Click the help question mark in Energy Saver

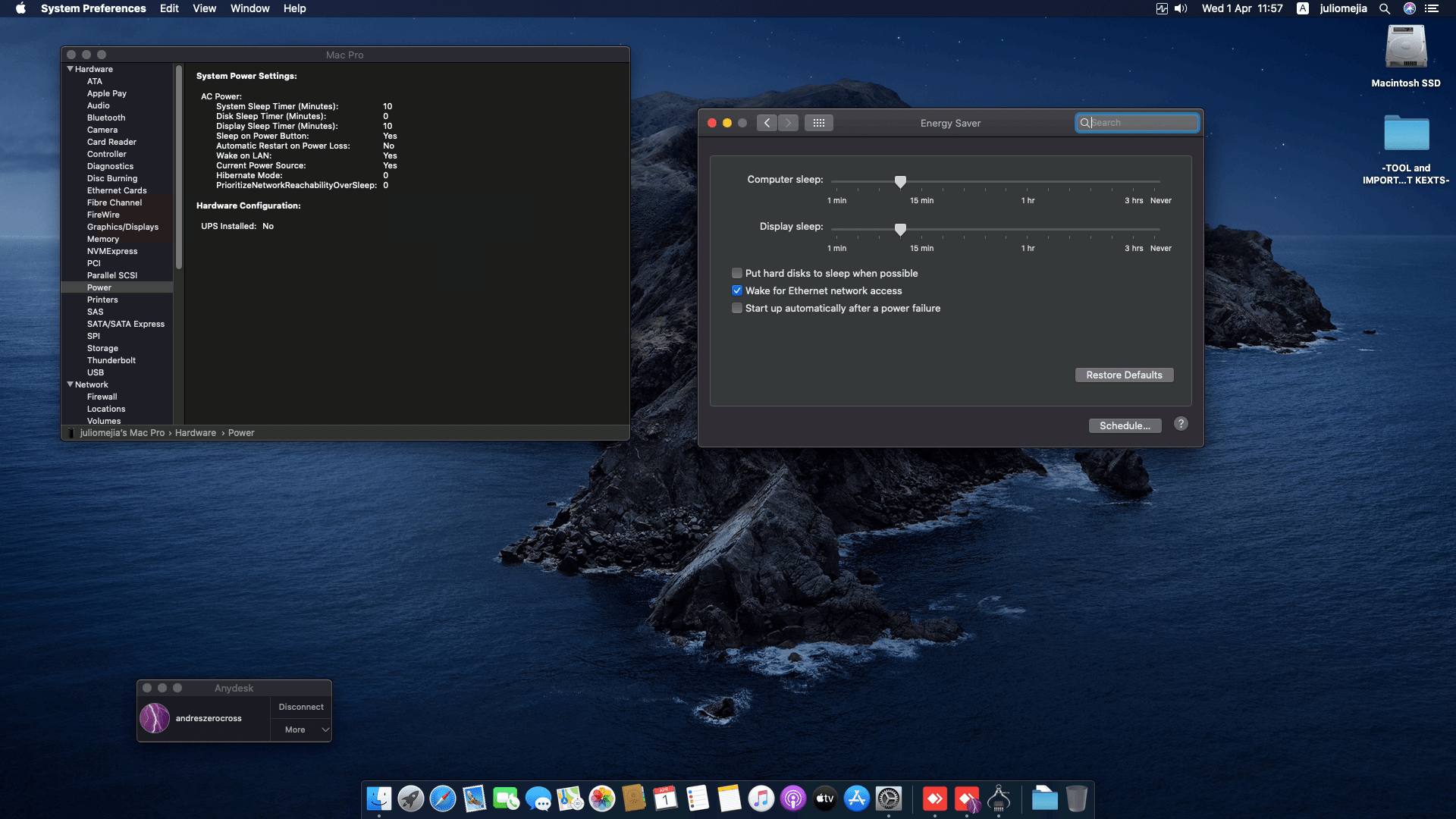[x=1181, y=424]
